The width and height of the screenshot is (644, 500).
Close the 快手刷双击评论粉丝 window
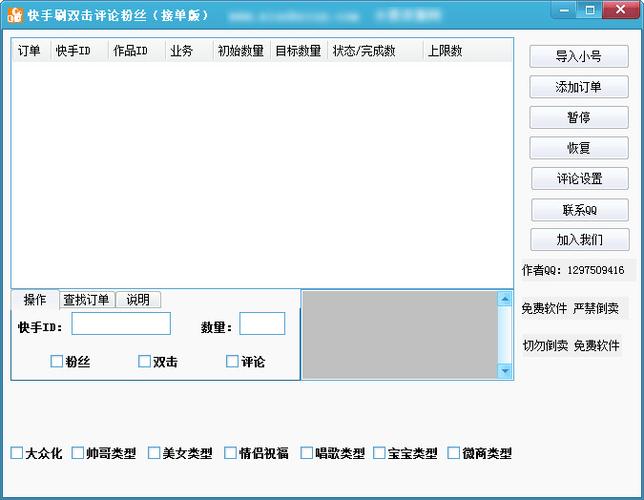(x=621, y=10)
